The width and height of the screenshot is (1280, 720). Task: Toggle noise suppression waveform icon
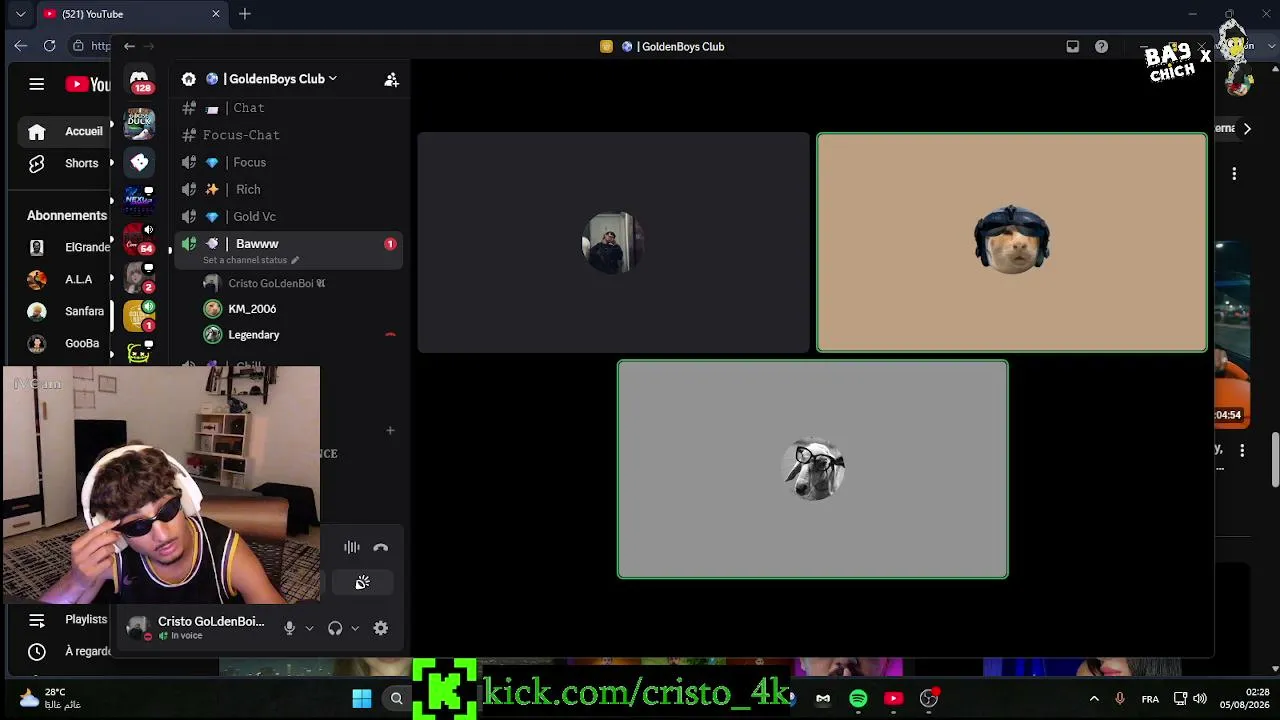[x=352, y=547]
